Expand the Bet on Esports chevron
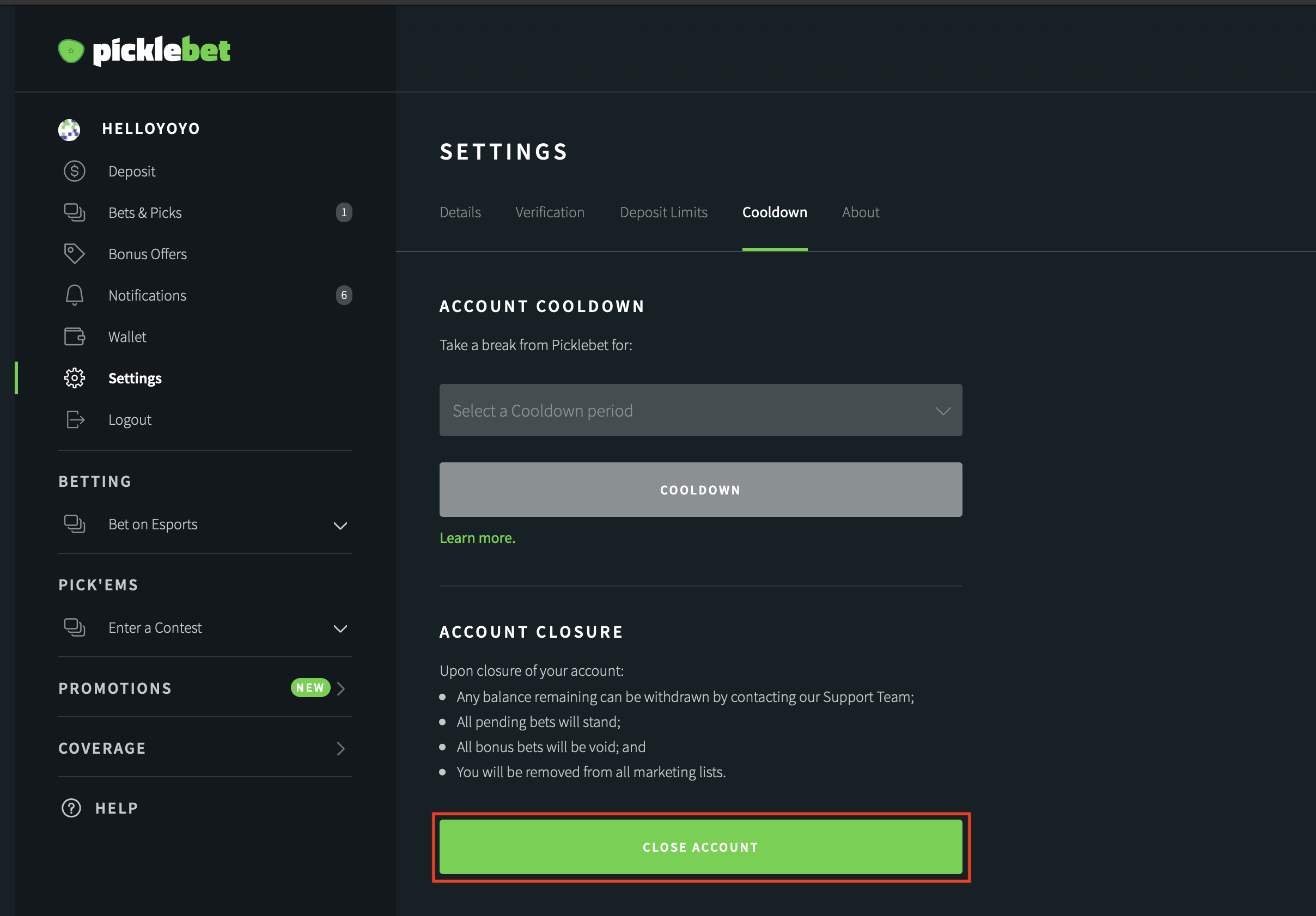 pos(340,526)
